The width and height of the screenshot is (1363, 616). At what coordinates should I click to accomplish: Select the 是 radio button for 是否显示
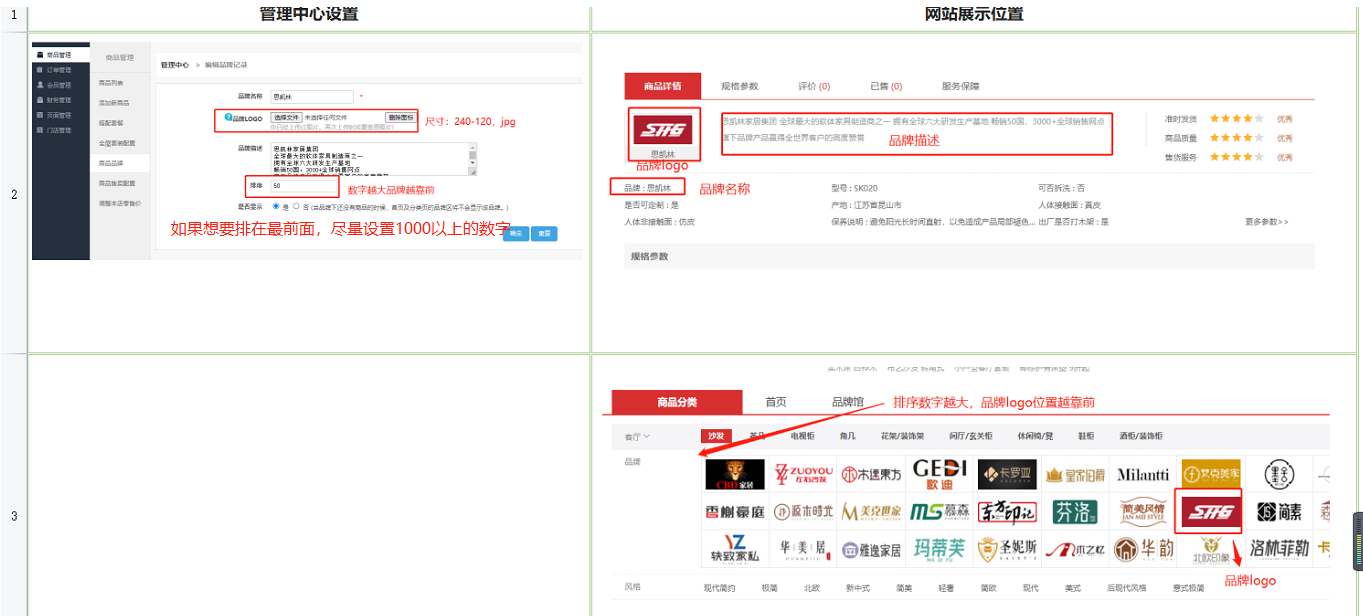click(x=275, y=206)
